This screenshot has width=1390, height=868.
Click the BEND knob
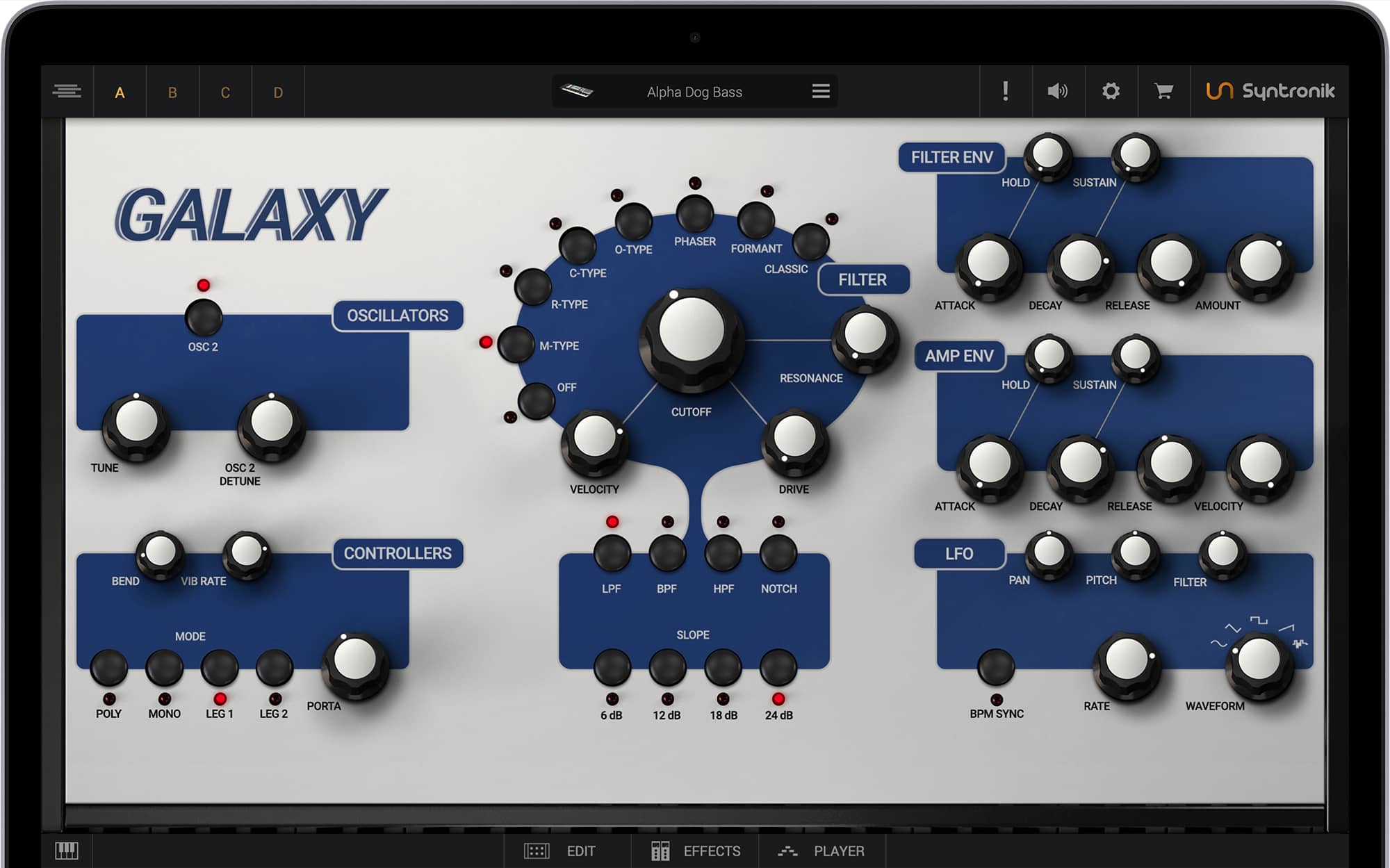(161, 554)
